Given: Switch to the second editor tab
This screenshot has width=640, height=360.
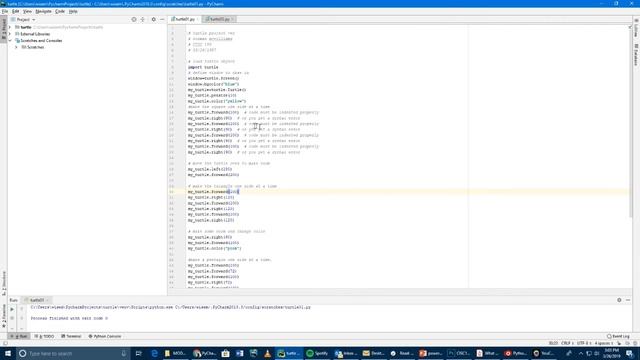Looking at the screenshot, I should tap(218, 19).
